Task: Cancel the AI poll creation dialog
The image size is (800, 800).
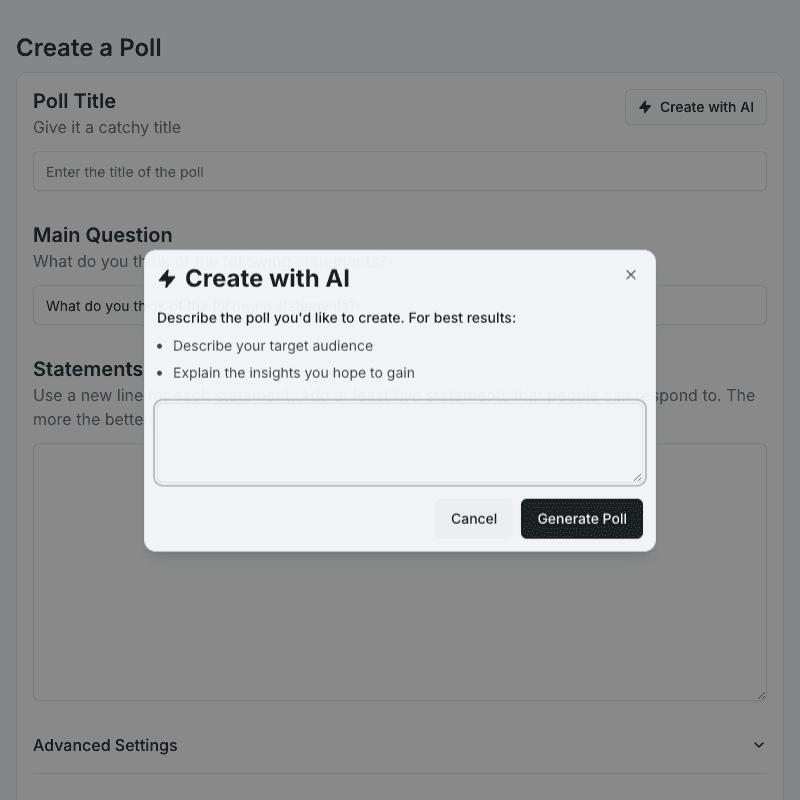Action: 473,519
